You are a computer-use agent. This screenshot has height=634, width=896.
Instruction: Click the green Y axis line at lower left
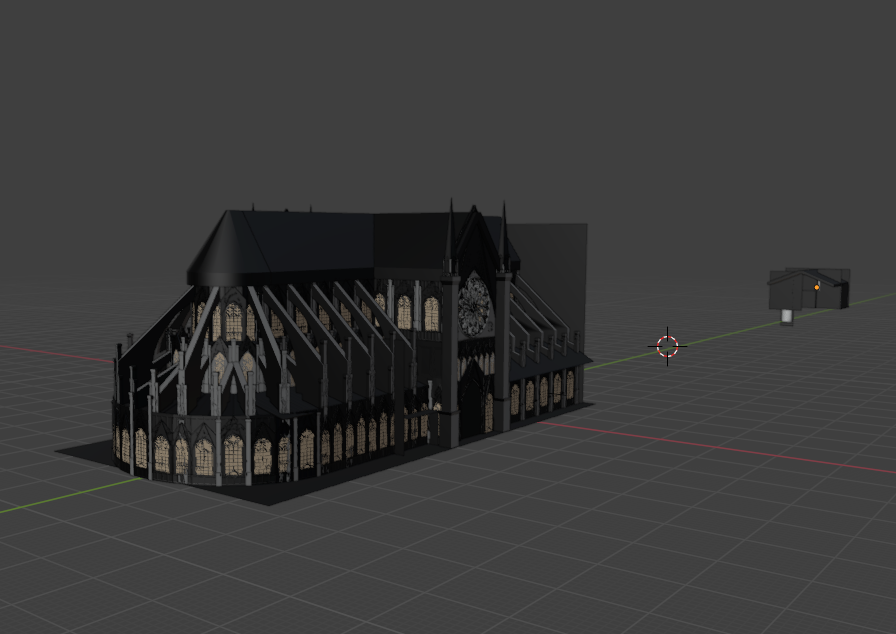[x=69, y=495]
